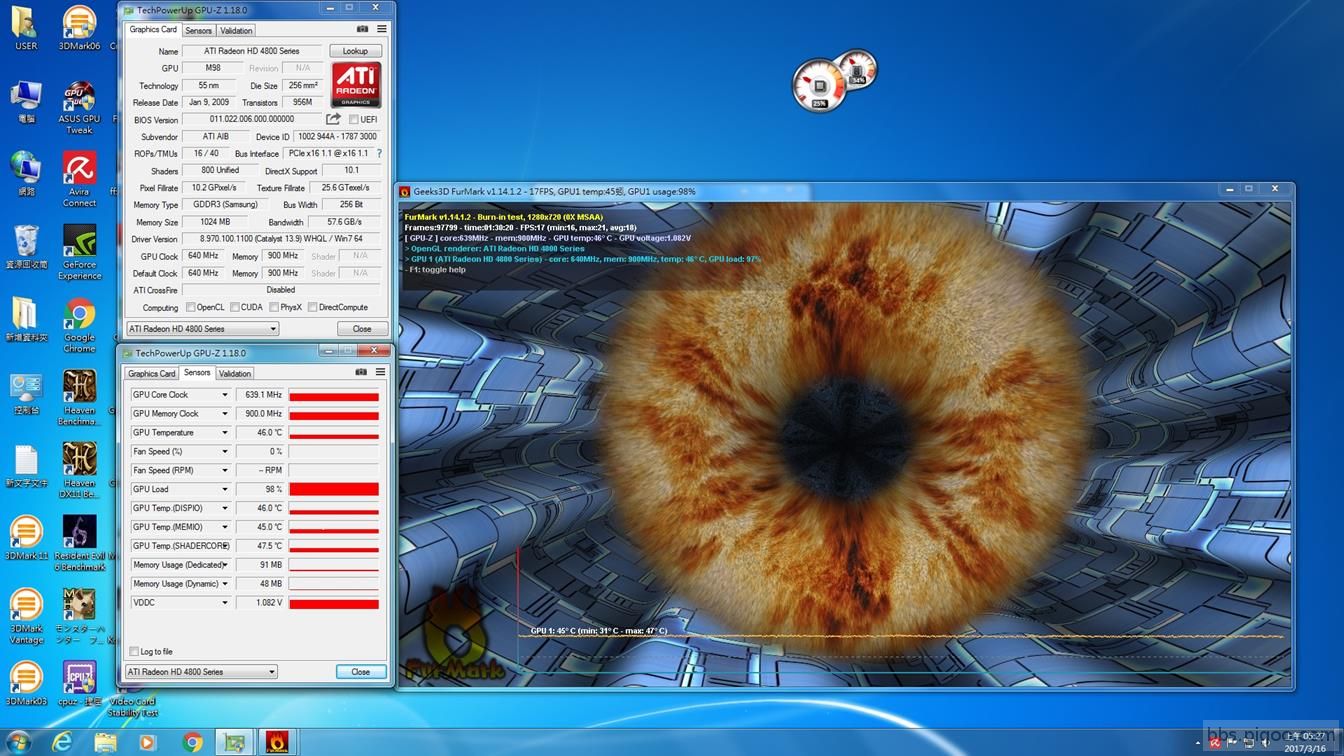Click the BIOS Version field 011.022.006.000.000000

252,119
